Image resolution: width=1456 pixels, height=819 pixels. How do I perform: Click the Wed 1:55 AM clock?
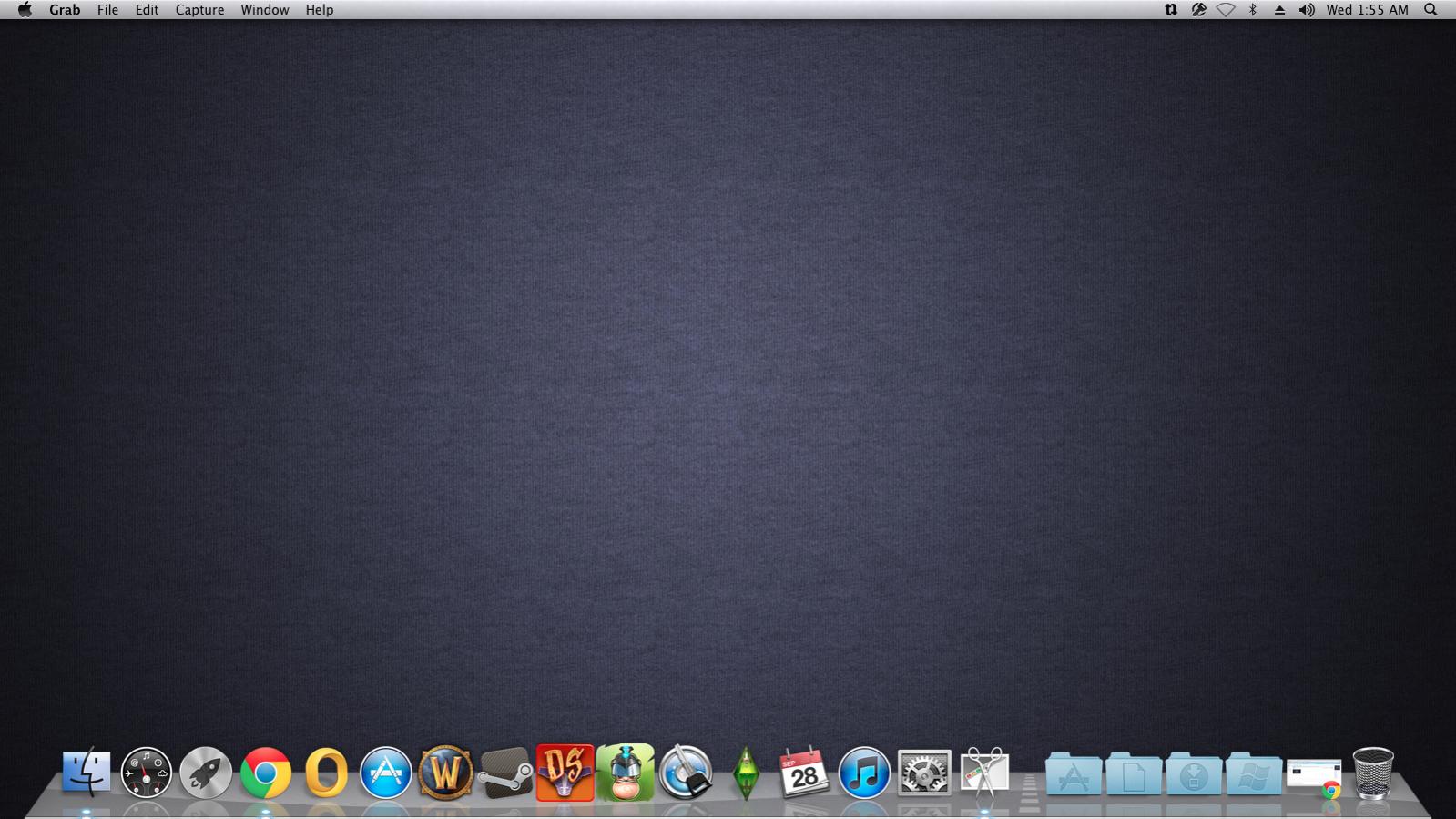1367,10
